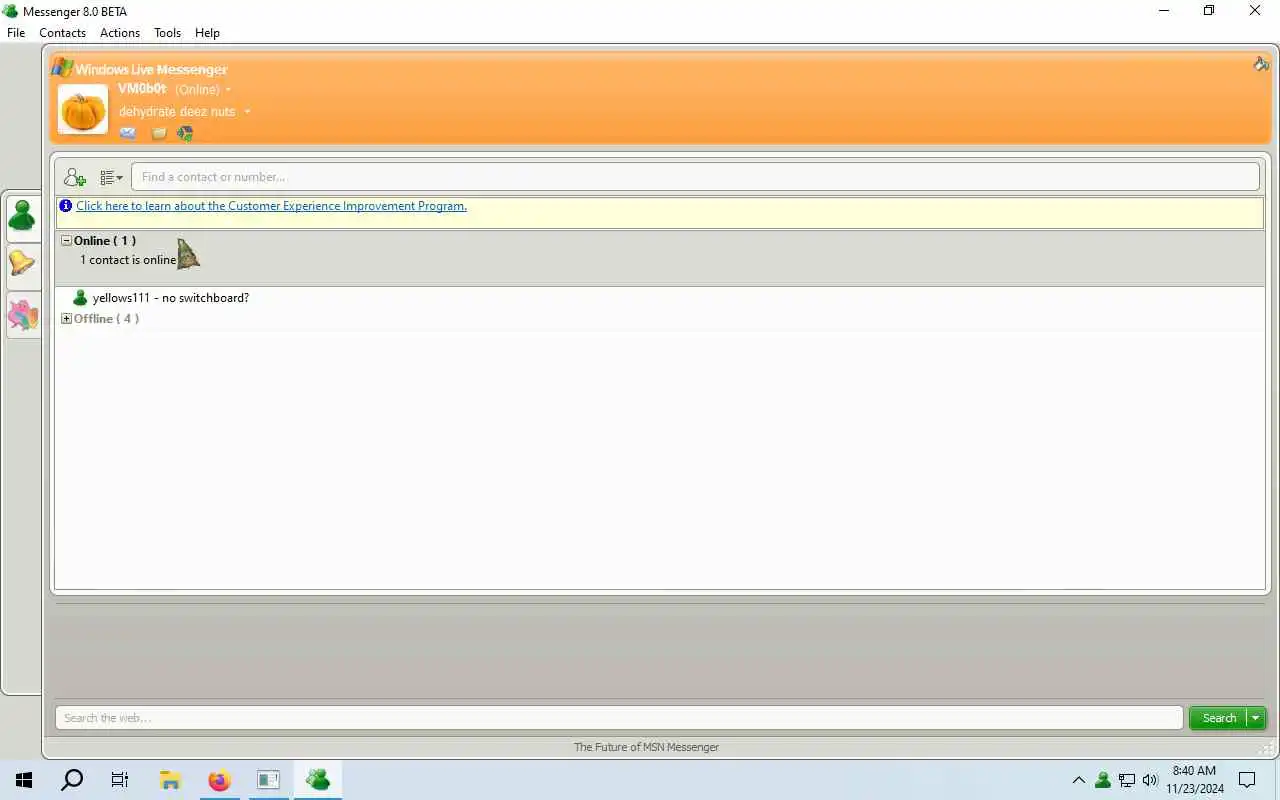Open the Tools menu

click(x=167, y=33)
